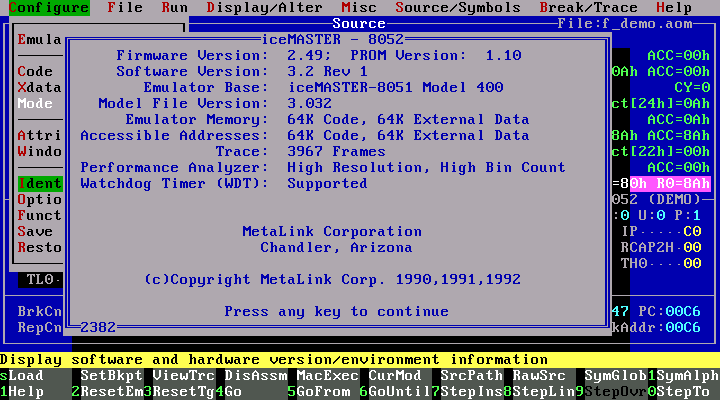Click the Firmware Version 2.49 value

click(x=308, y=56)
